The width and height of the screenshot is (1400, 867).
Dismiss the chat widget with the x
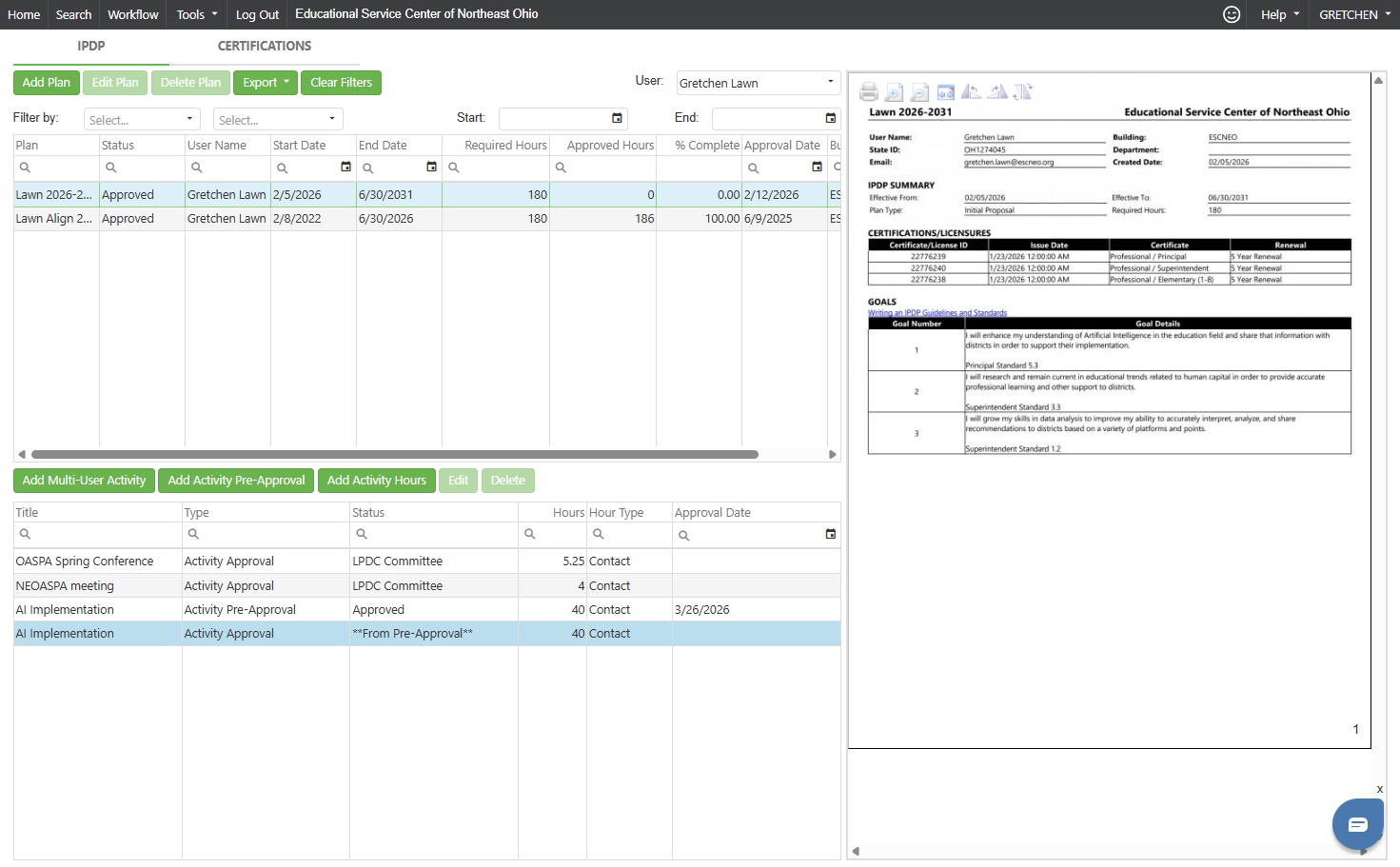pos(1379,789)
